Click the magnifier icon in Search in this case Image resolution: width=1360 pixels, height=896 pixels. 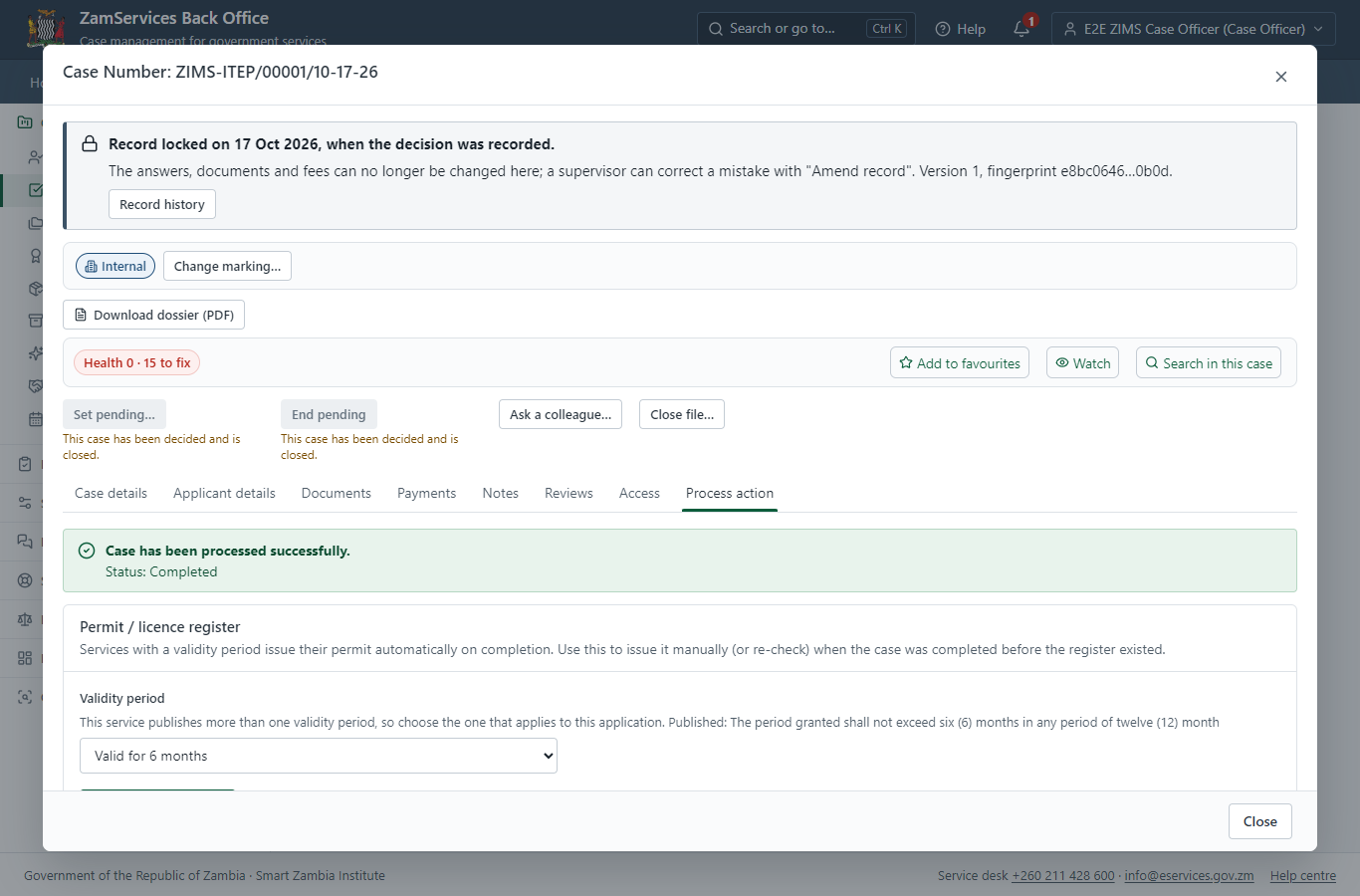[x=1152, y=363]
